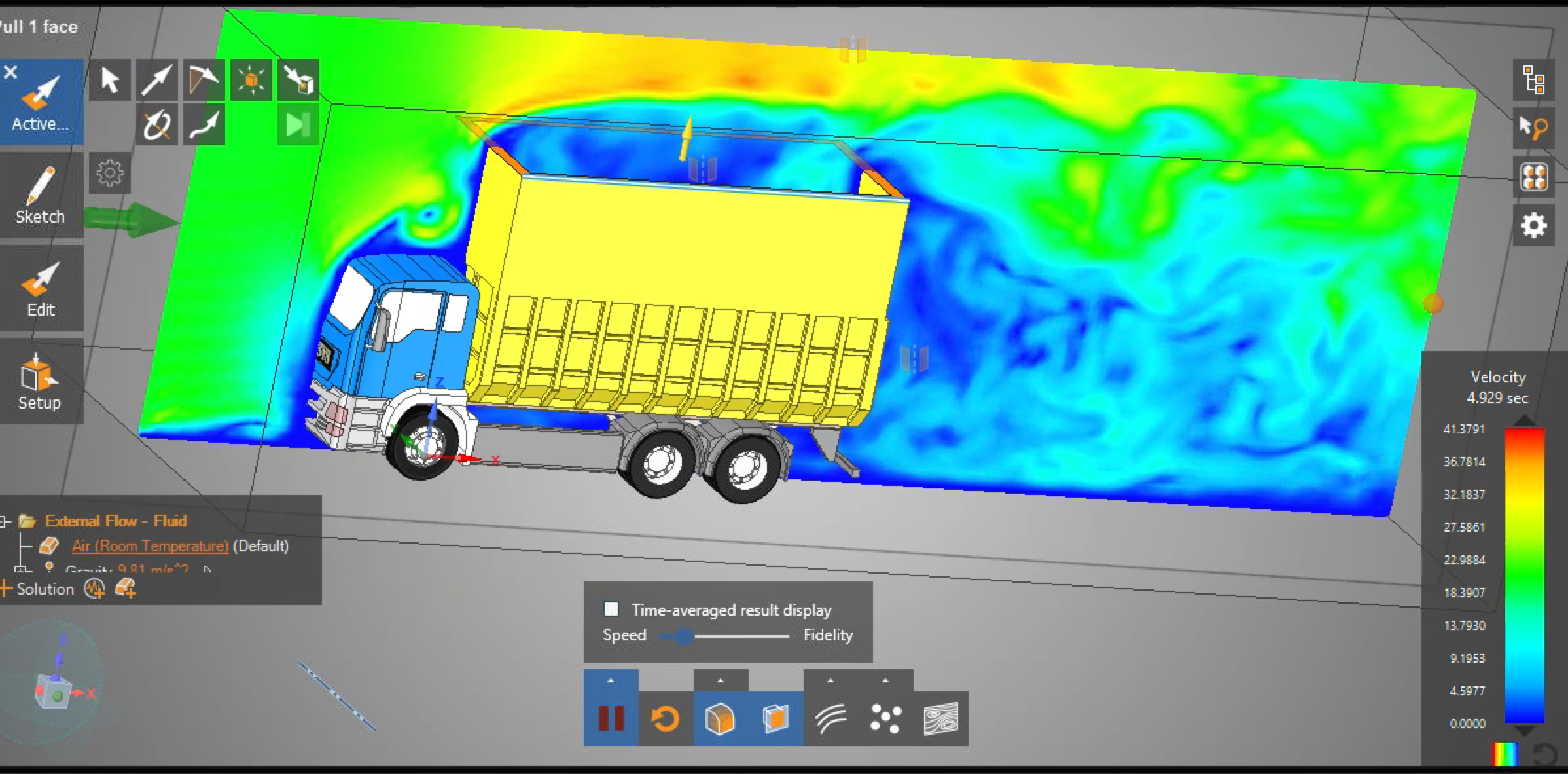Toggle the planar section display
The height and width of the screenshot is (774, 1568).
pos(775,720)
